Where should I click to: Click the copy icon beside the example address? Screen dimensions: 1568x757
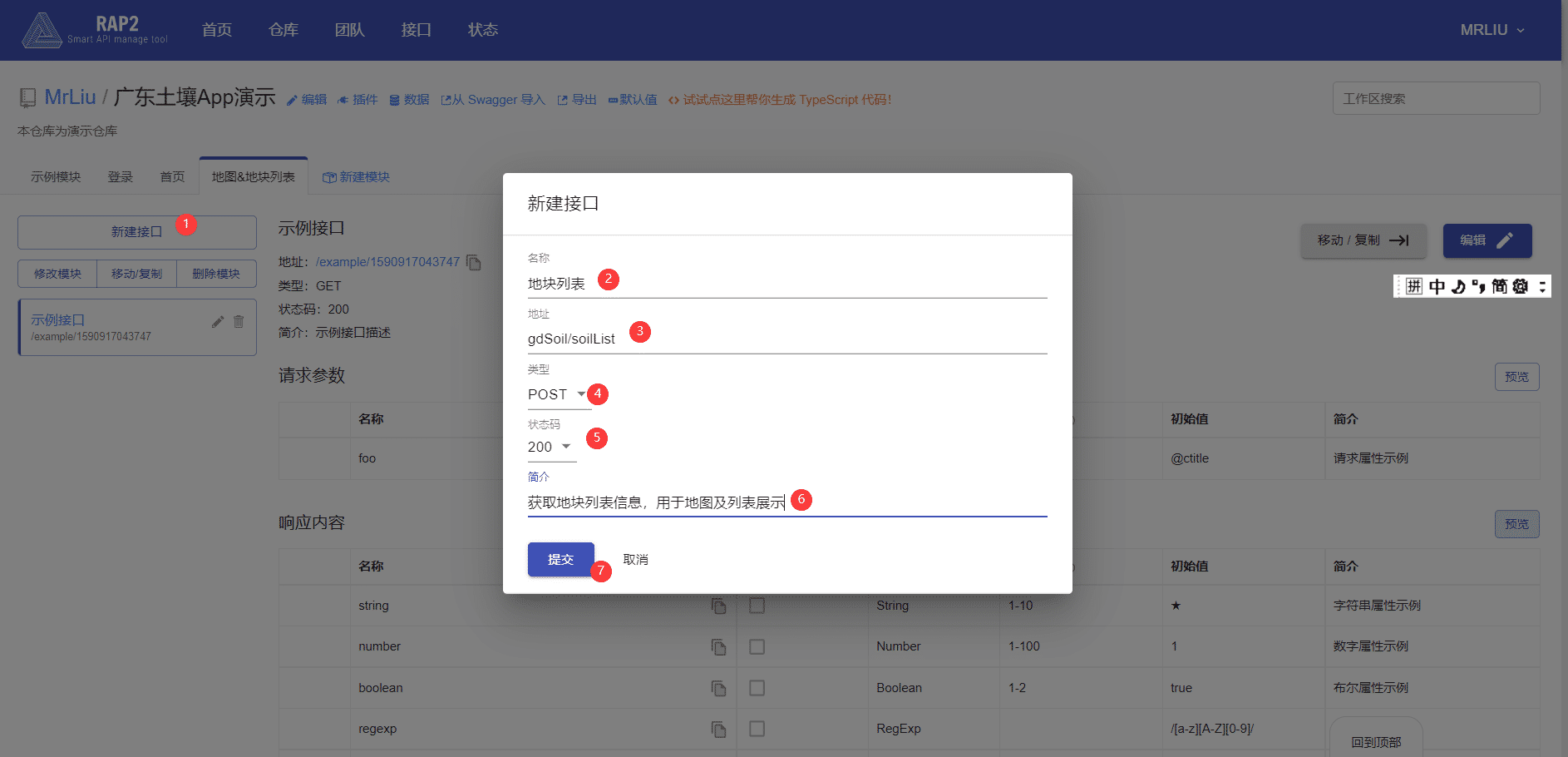(x=474, y=263)
